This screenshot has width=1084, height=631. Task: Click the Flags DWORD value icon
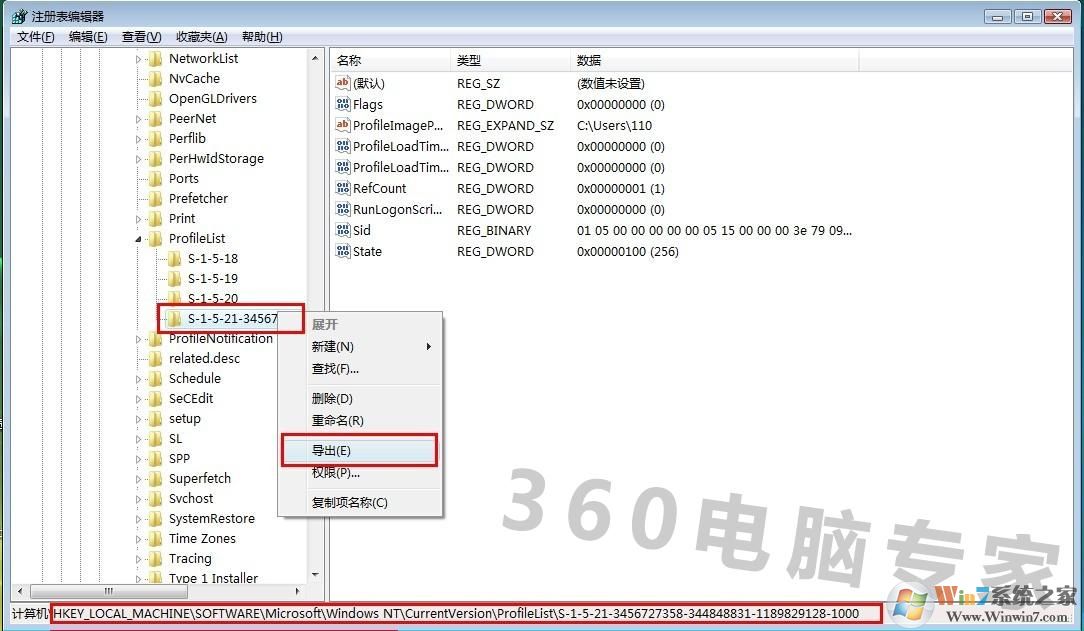click(343, 104)
